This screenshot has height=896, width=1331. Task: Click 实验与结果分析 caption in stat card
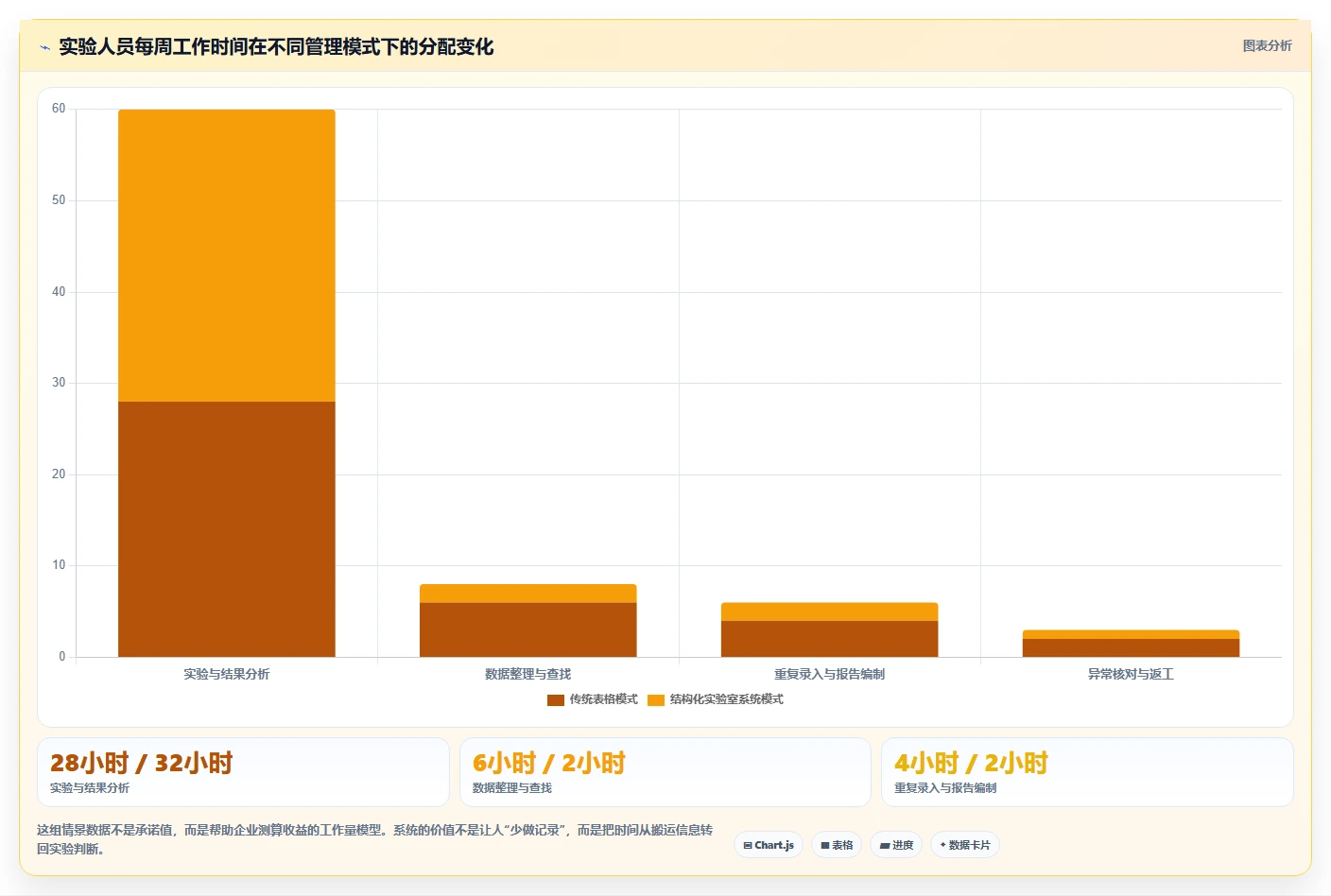click(90, 788)
